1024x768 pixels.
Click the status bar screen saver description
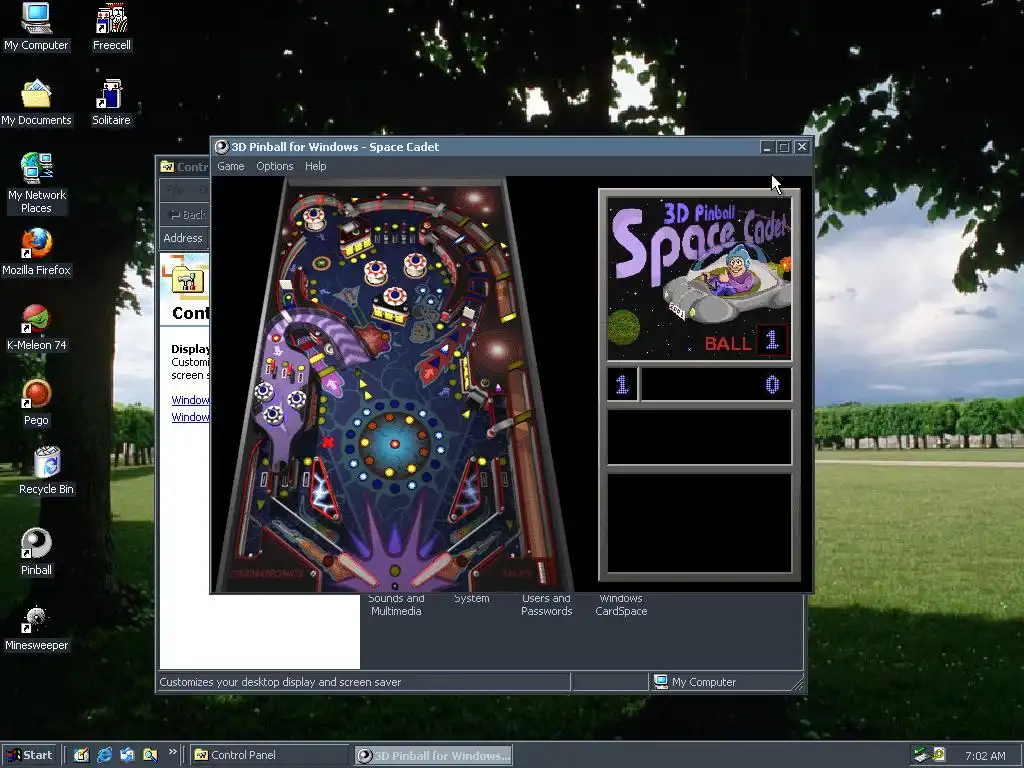point(280,682)
